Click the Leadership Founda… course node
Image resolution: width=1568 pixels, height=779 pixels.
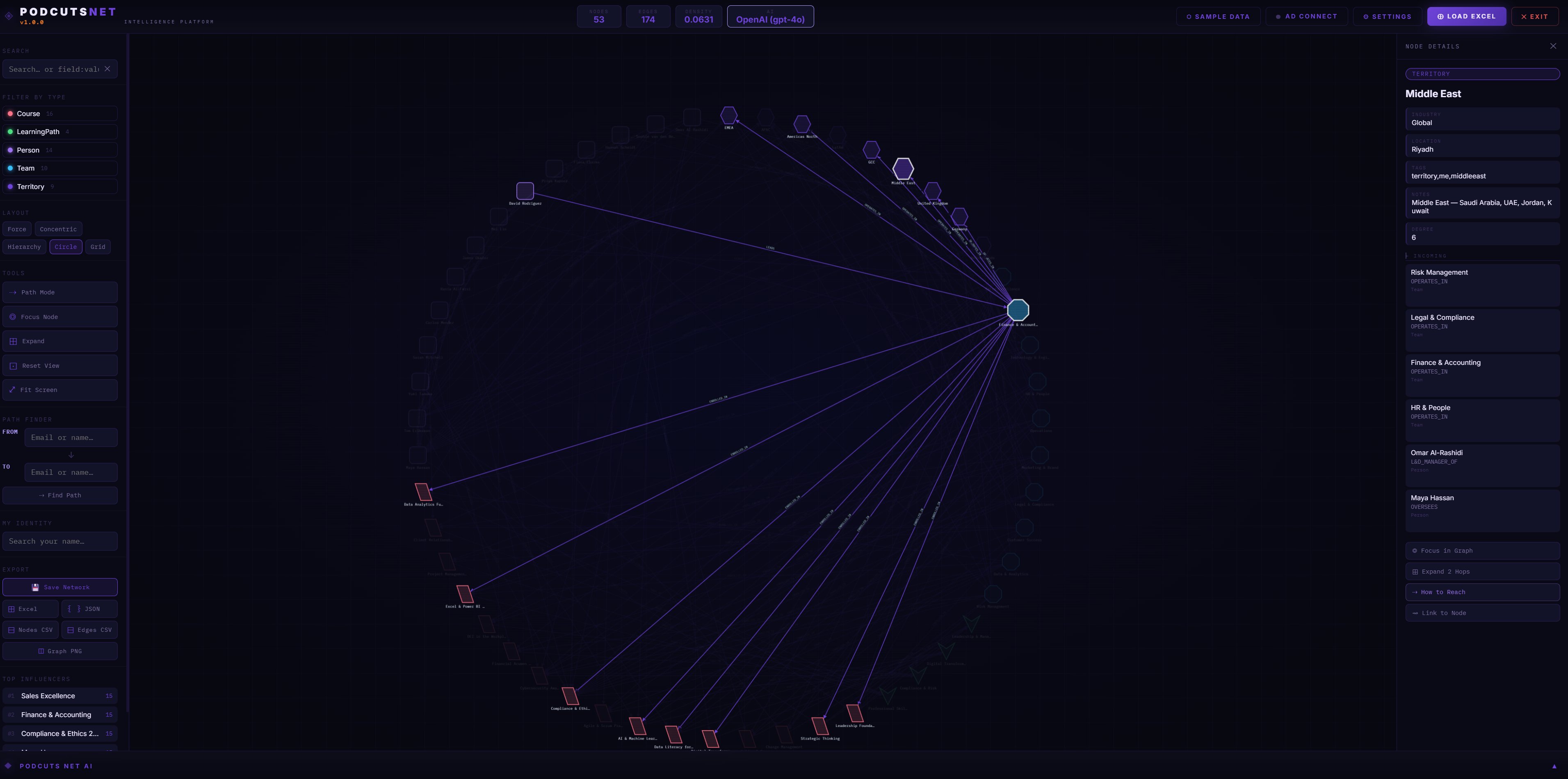point(855,713)
